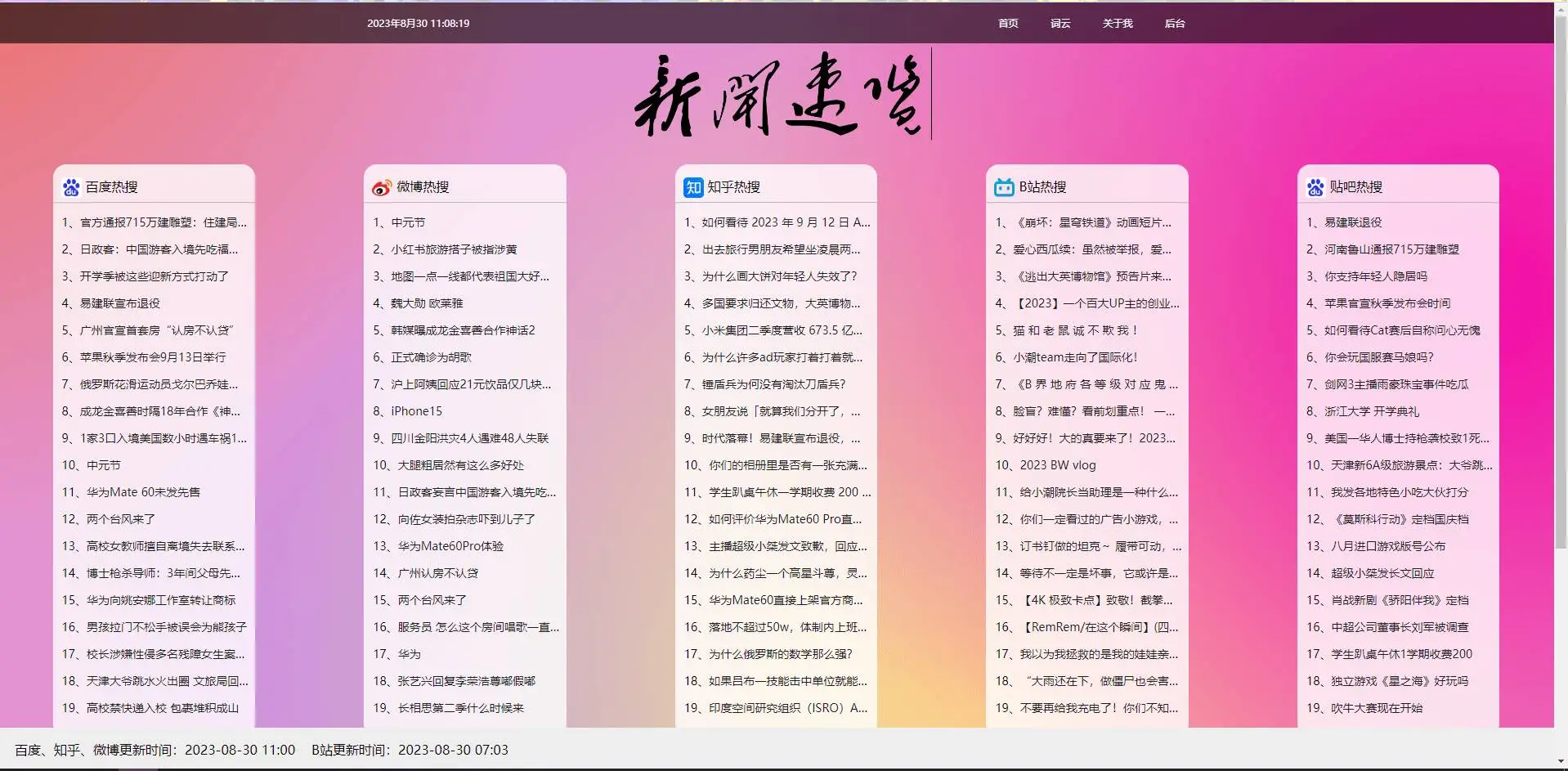Open Zhihu item 小米集团二季度营收 673.5 亿
Image resolution: width=1568 pixels, height=771 pixels.
pyautogui.click(x=773, y=330)
